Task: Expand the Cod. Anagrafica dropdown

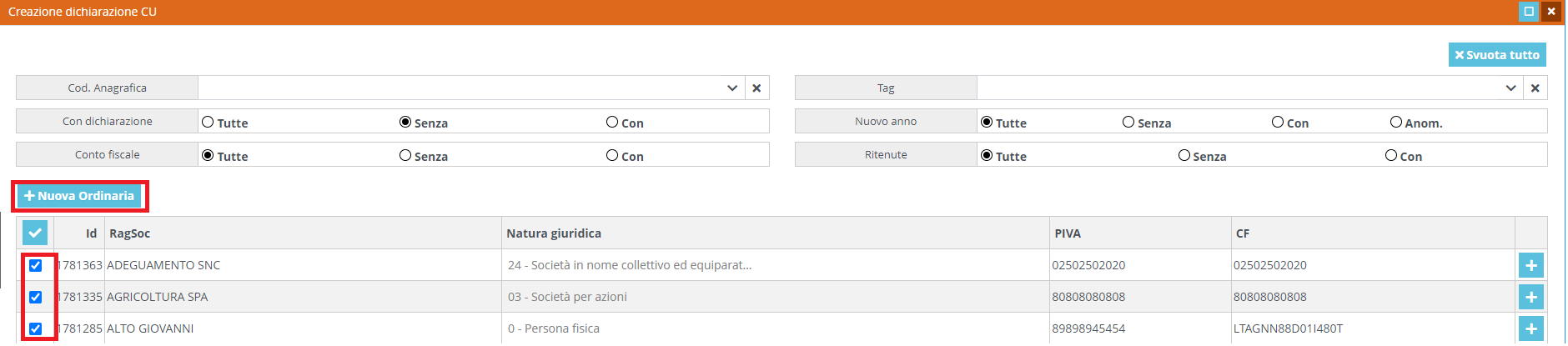Action: pos(731,88)
